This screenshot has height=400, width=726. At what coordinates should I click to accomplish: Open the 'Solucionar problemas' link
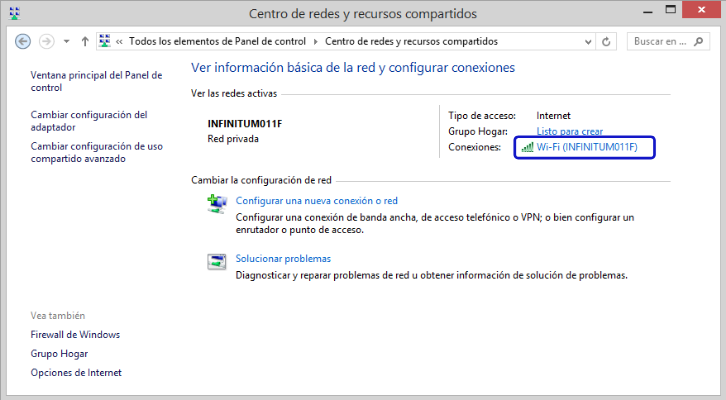[x=283, y=258]
